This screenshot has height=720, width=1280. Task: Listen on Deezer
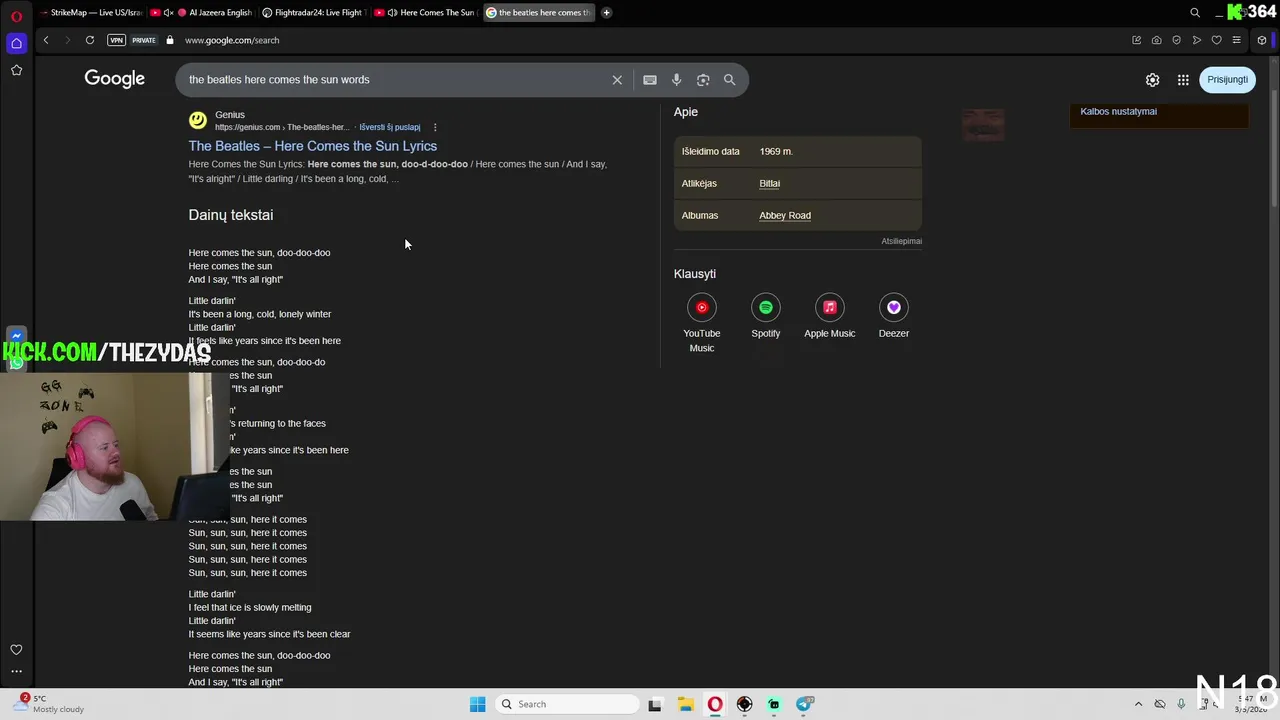[x=893, y=317]
